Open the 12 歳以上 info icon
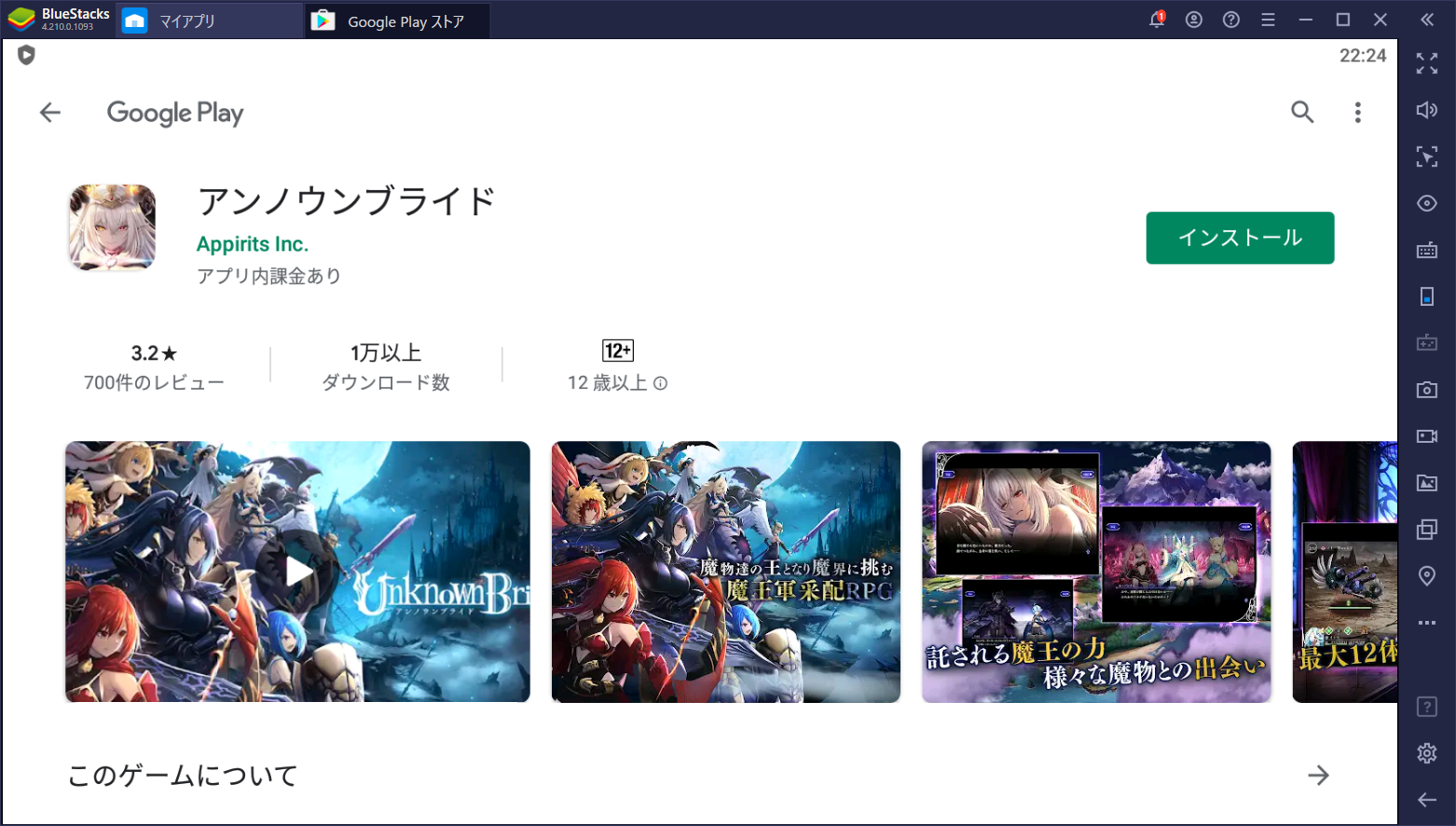The image size is (1456, 826). pos(660,383)
